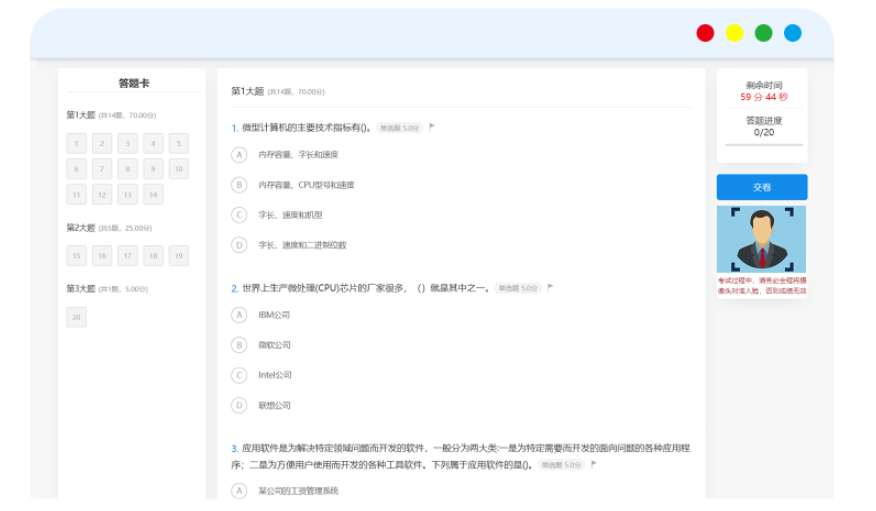Click the blue dot in the header

coord(792,33)
